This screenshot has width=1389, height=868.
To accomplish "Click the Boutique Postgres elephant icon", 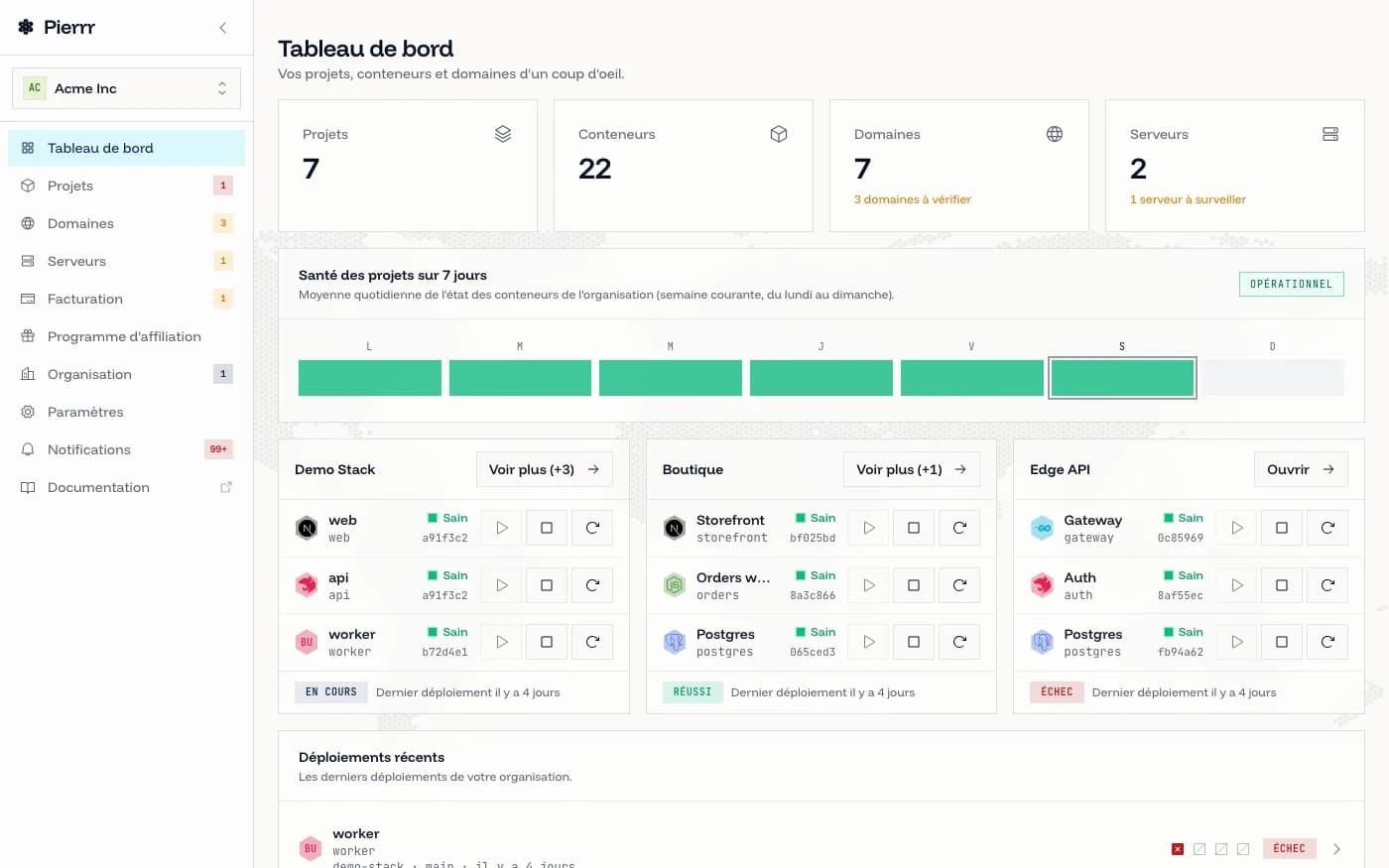I will click(675, 642).
